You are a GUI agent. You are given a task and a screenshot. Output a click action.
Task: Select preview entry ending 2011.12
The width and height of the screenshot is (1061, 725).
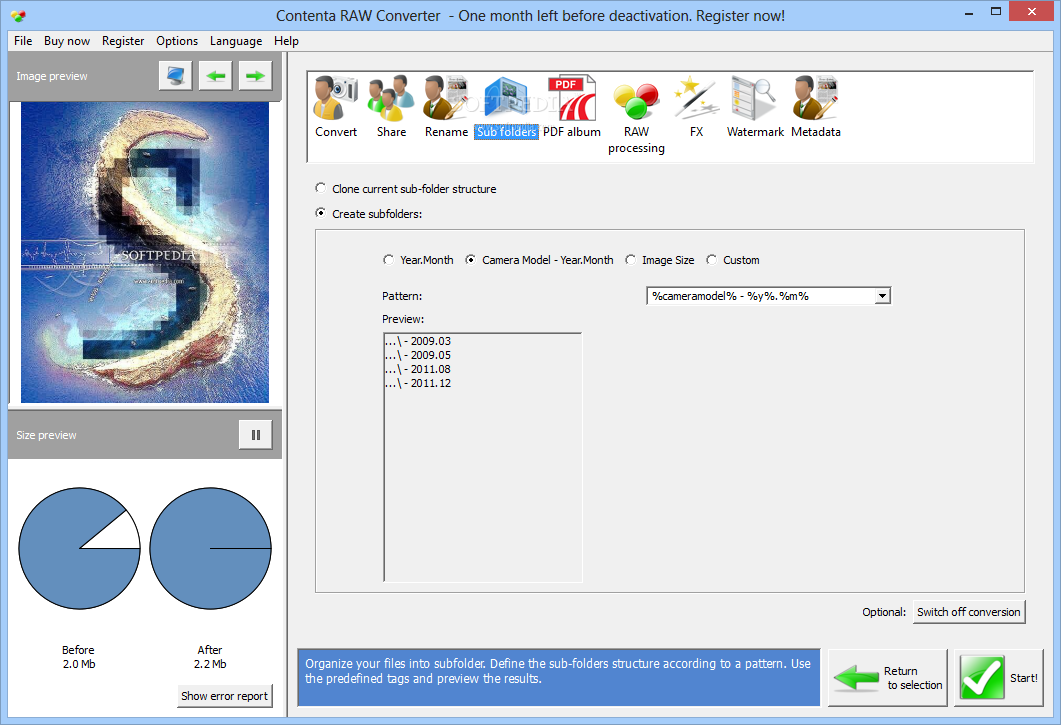tap(418, 383)
